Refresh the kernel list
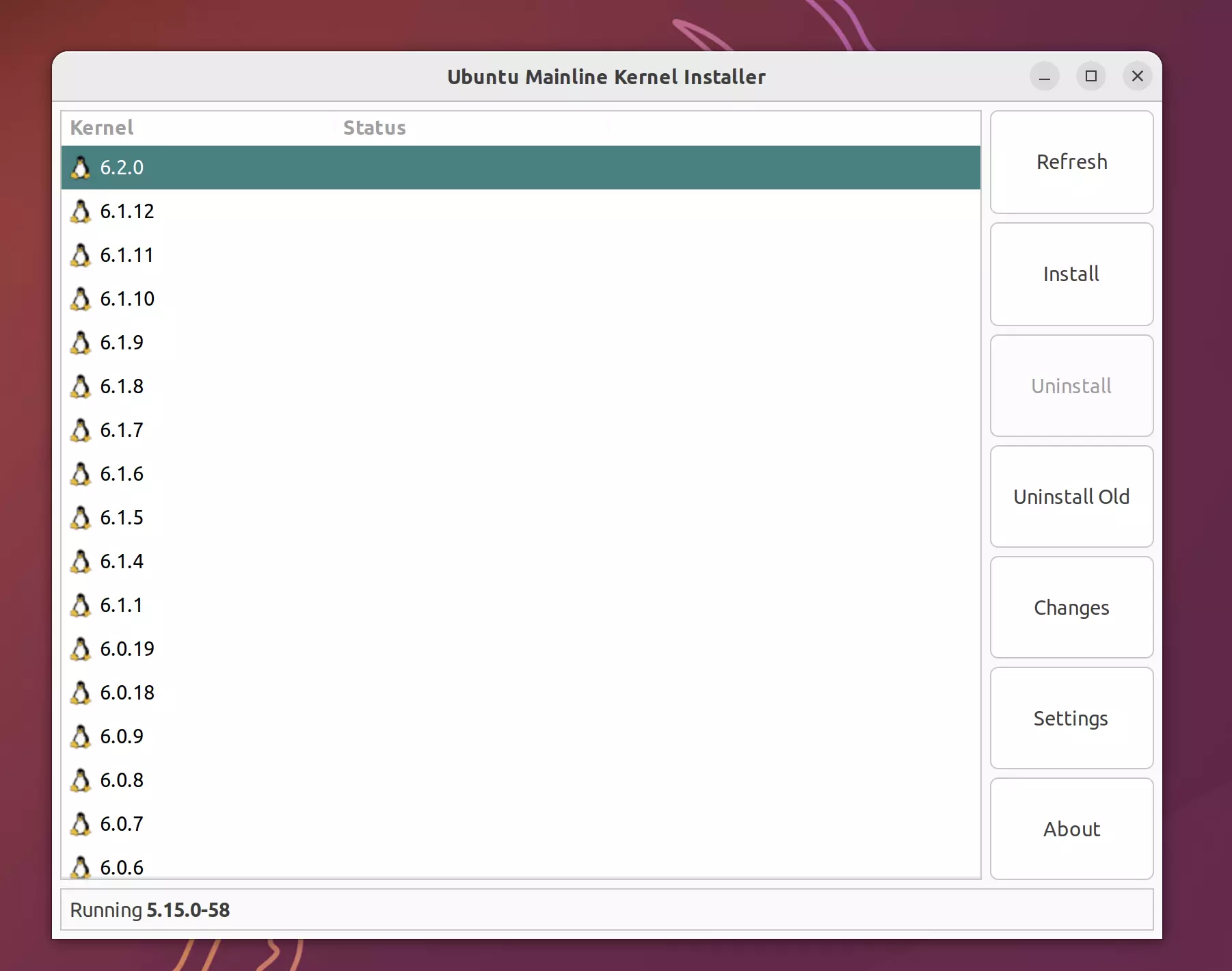 1071,162
